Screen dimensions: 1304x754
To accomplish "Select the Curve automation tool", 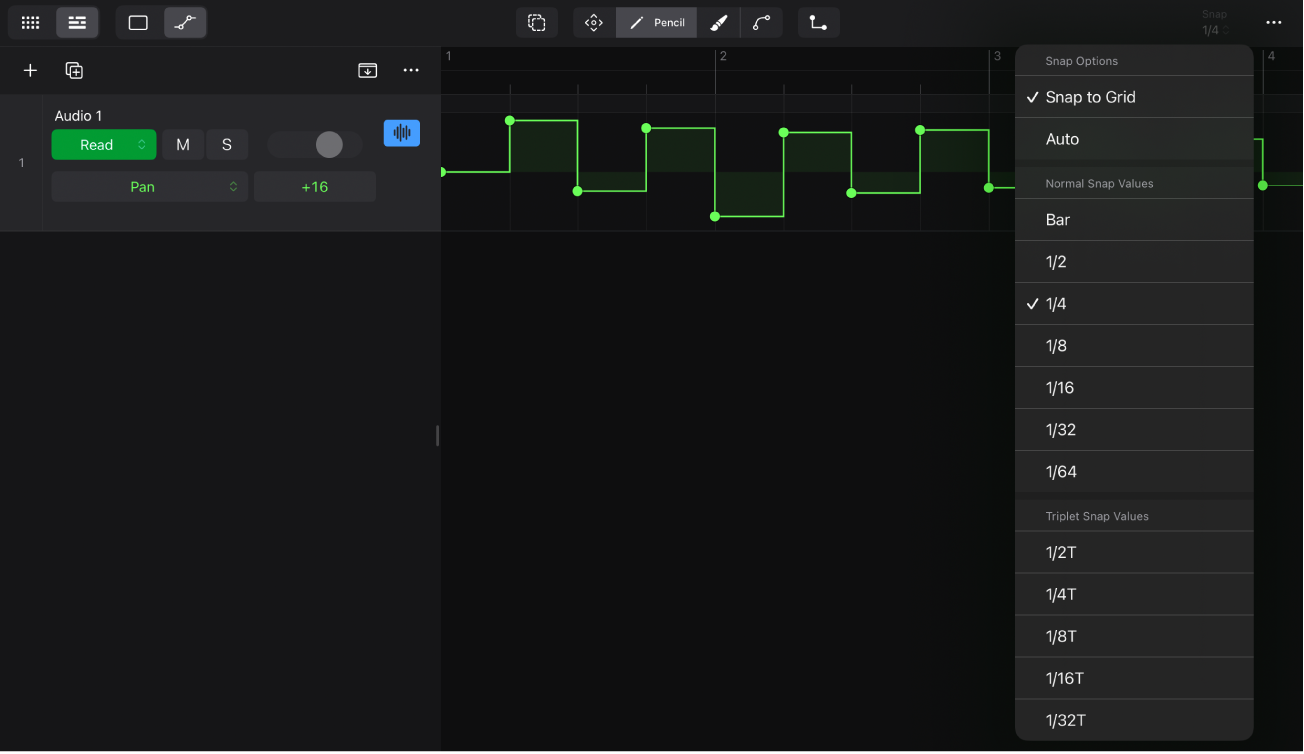I will pos(761,22).
